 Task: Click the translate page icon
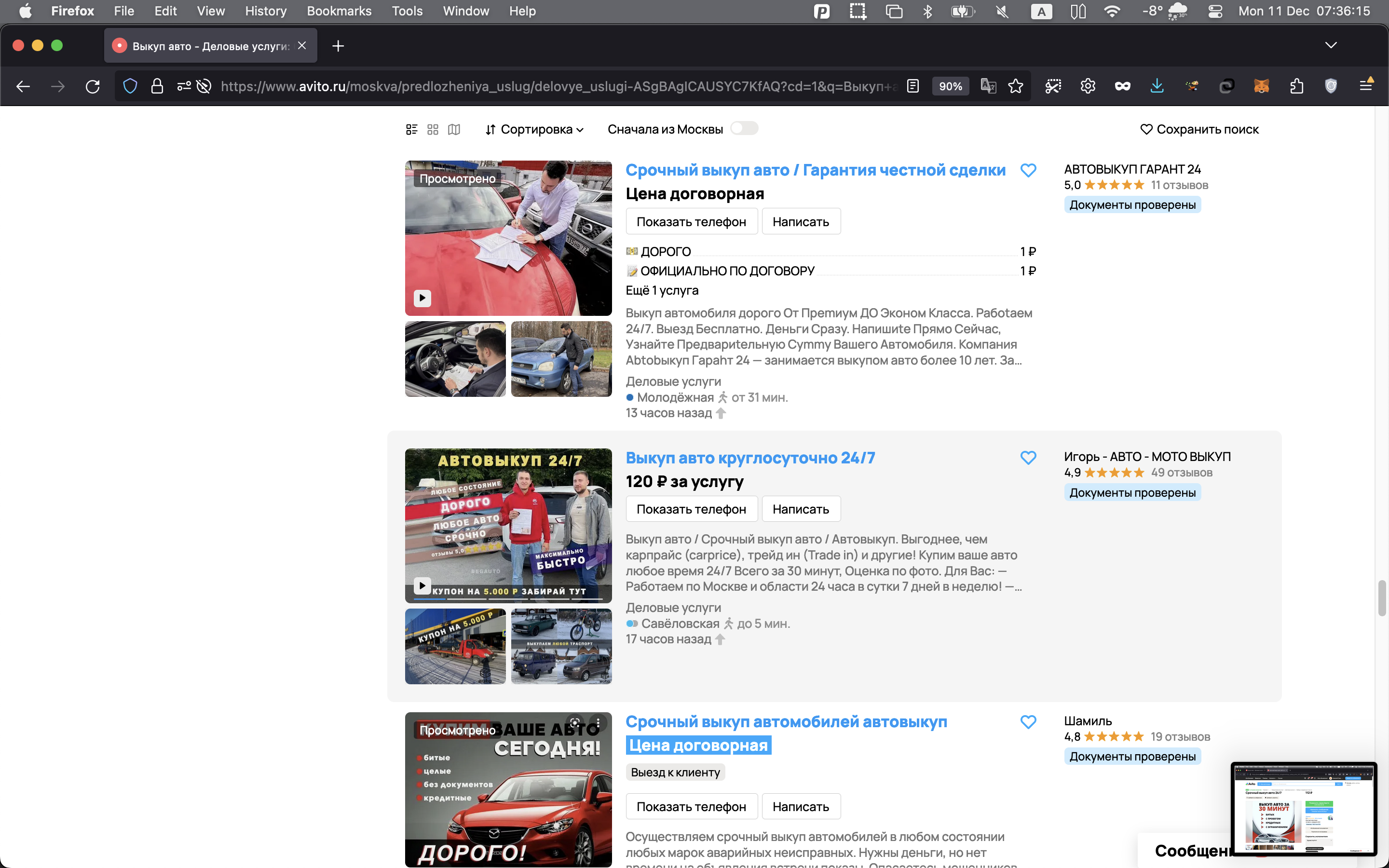coord(988,86)
